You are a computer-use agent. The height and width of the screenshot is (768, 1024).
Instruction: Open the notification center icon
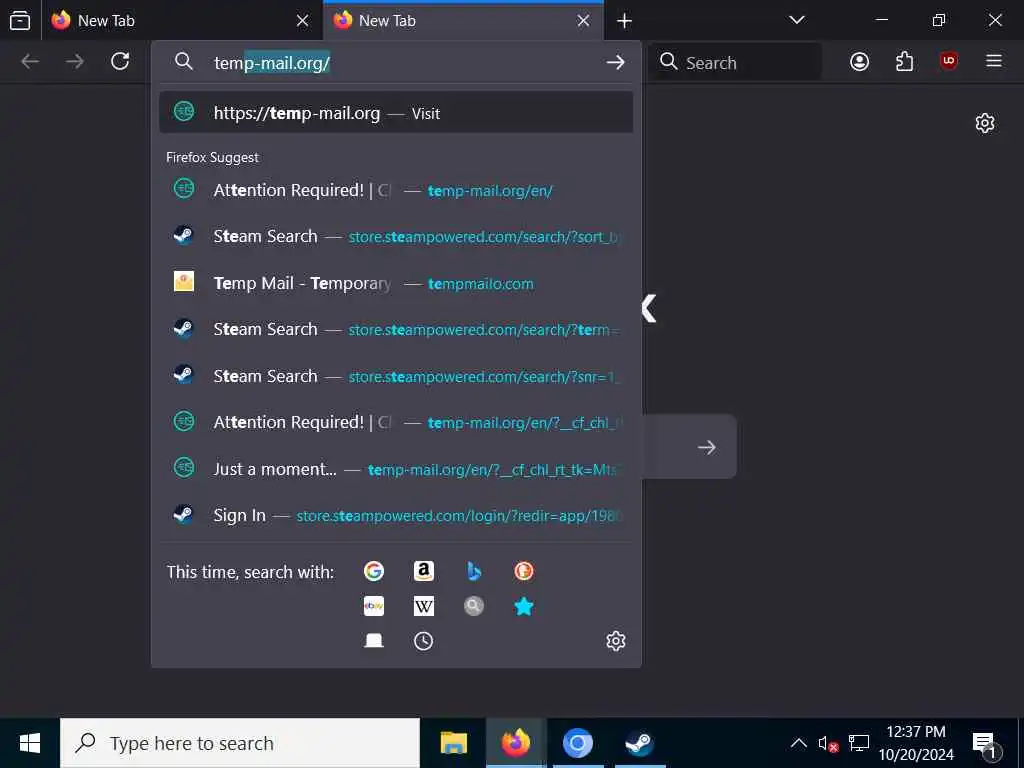pyautogui.click(x=985, y=744)
